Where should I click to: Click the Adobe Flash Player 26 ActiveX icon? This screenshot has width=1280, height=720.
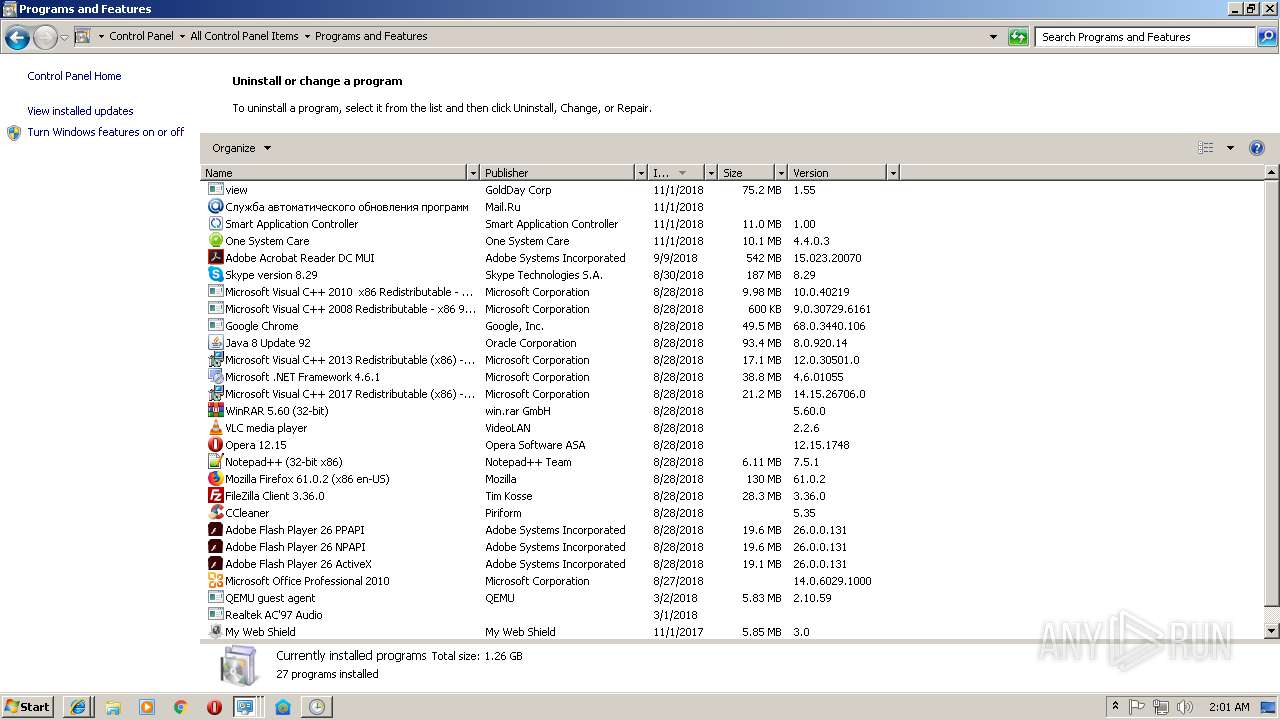pos(215,564)
